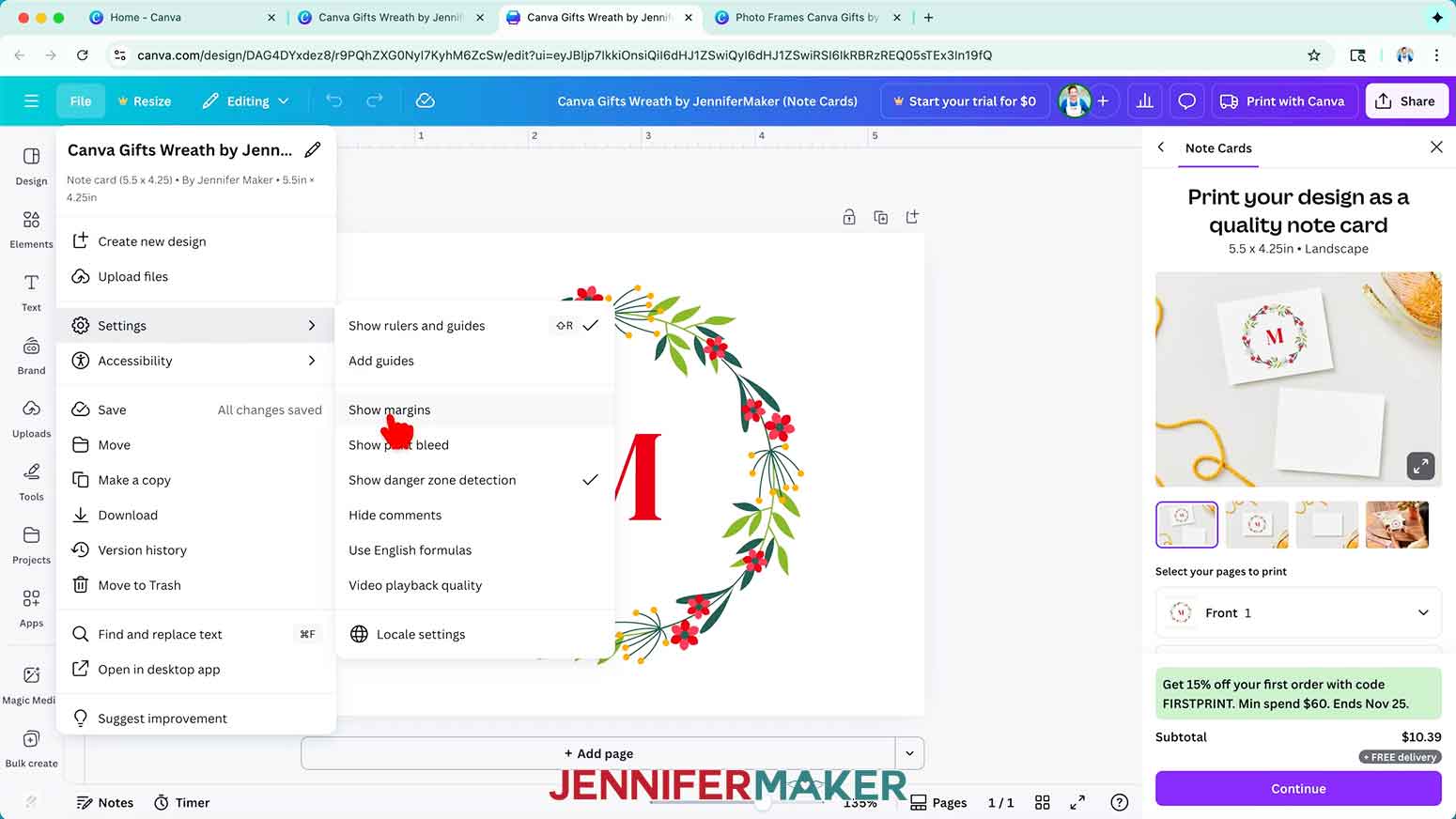The width and height of the screenshot is (1456, 819).
Task: Open Bulk create in sidebar
Action: tap(31, 748)
